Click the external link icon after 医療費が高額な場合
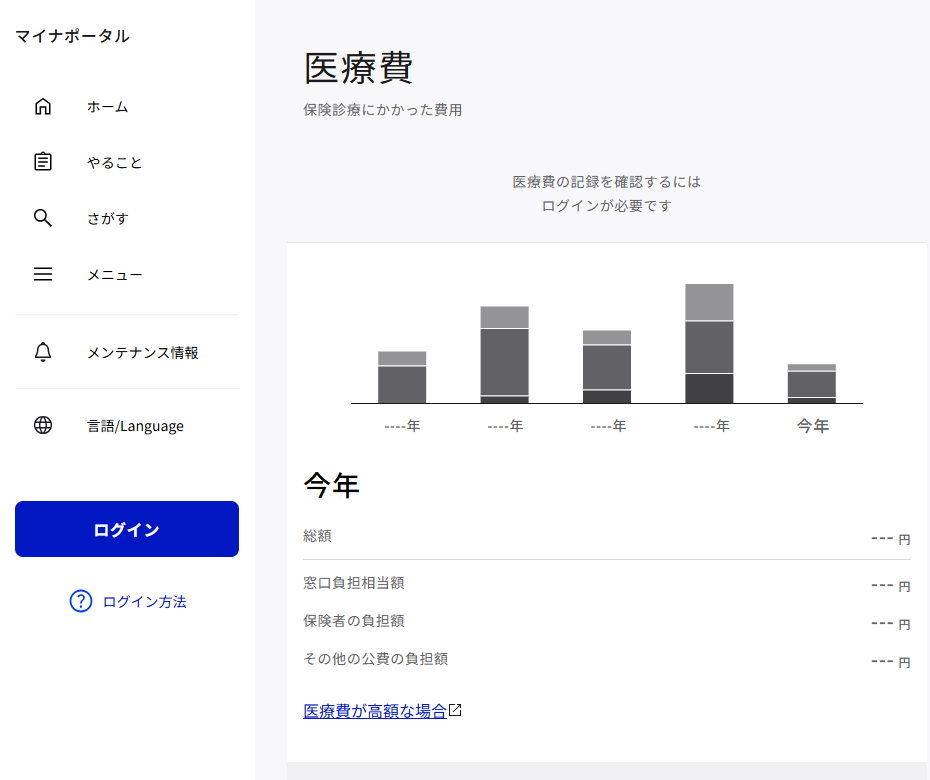The image size is (930, 780). (x=455, y=710)
